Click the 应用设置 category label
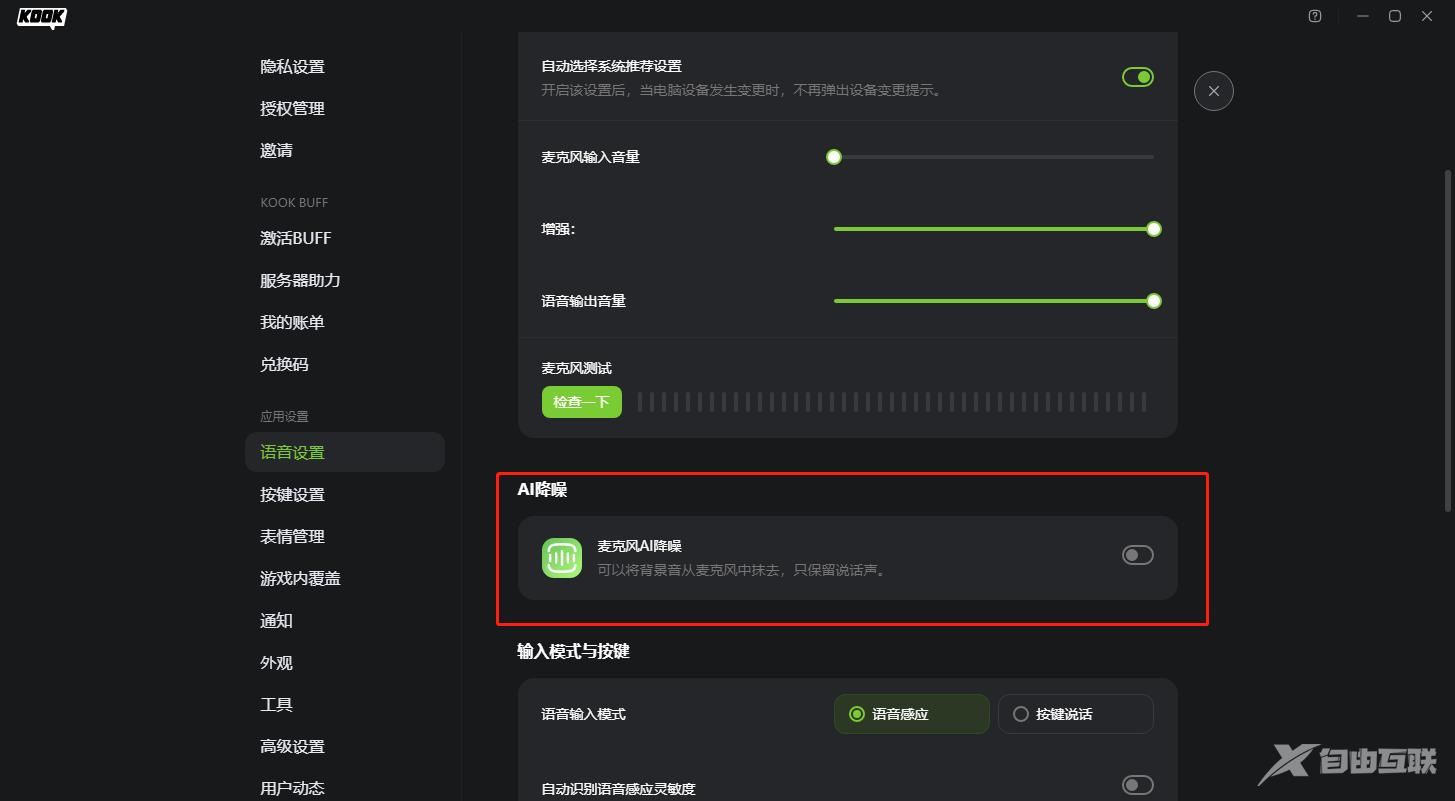The height and width of the screenshot is (801, 1455). (284, 417)
